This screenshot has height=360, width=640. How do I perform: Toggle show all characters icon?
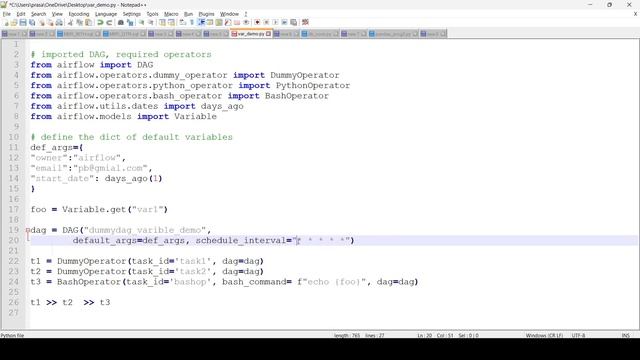click(x=192, y=22)
